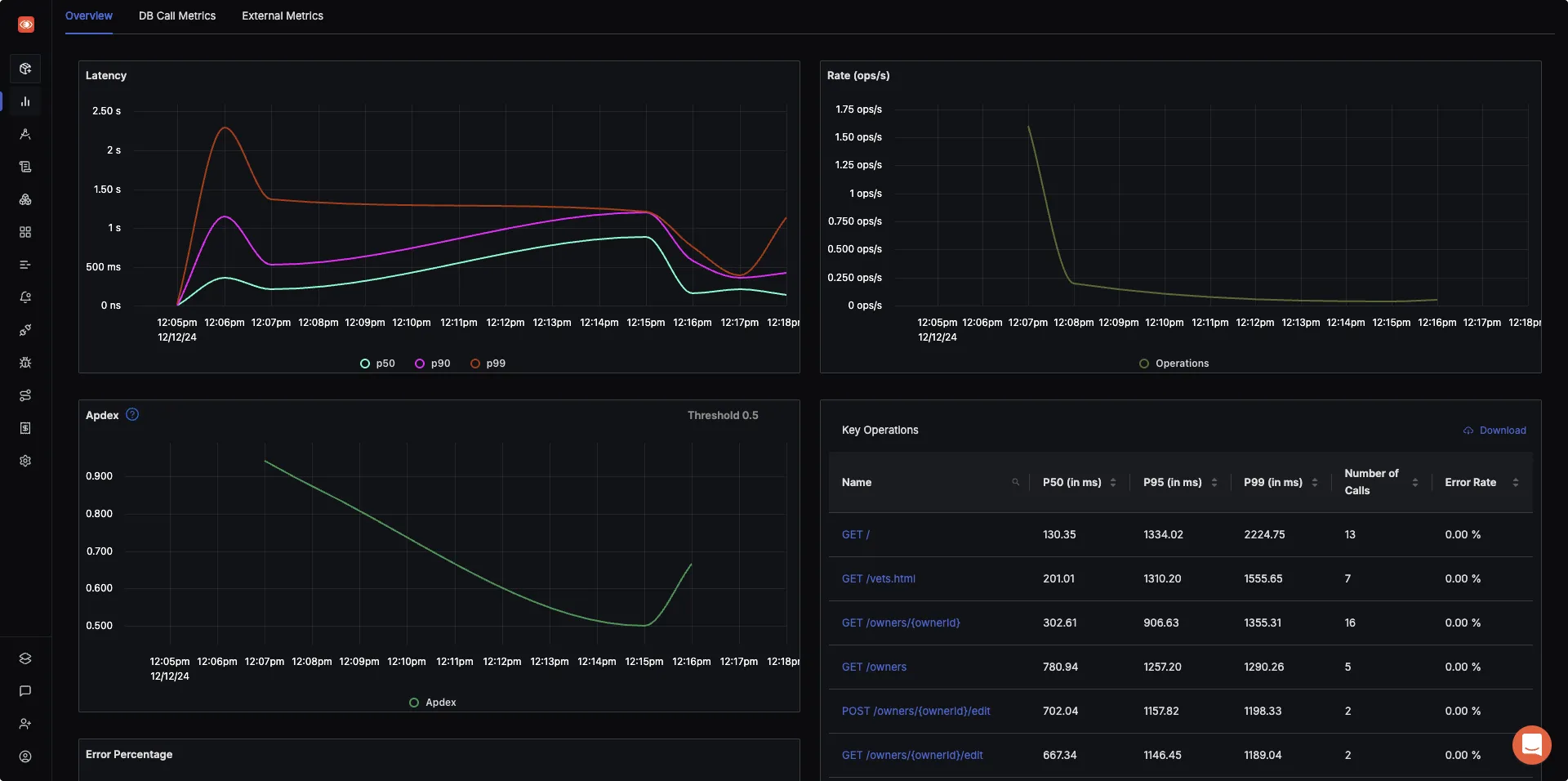Image resolution: width=1568 pixels, height=781 pixels.
Task: Click the Latency panel title
Action: 106,75
